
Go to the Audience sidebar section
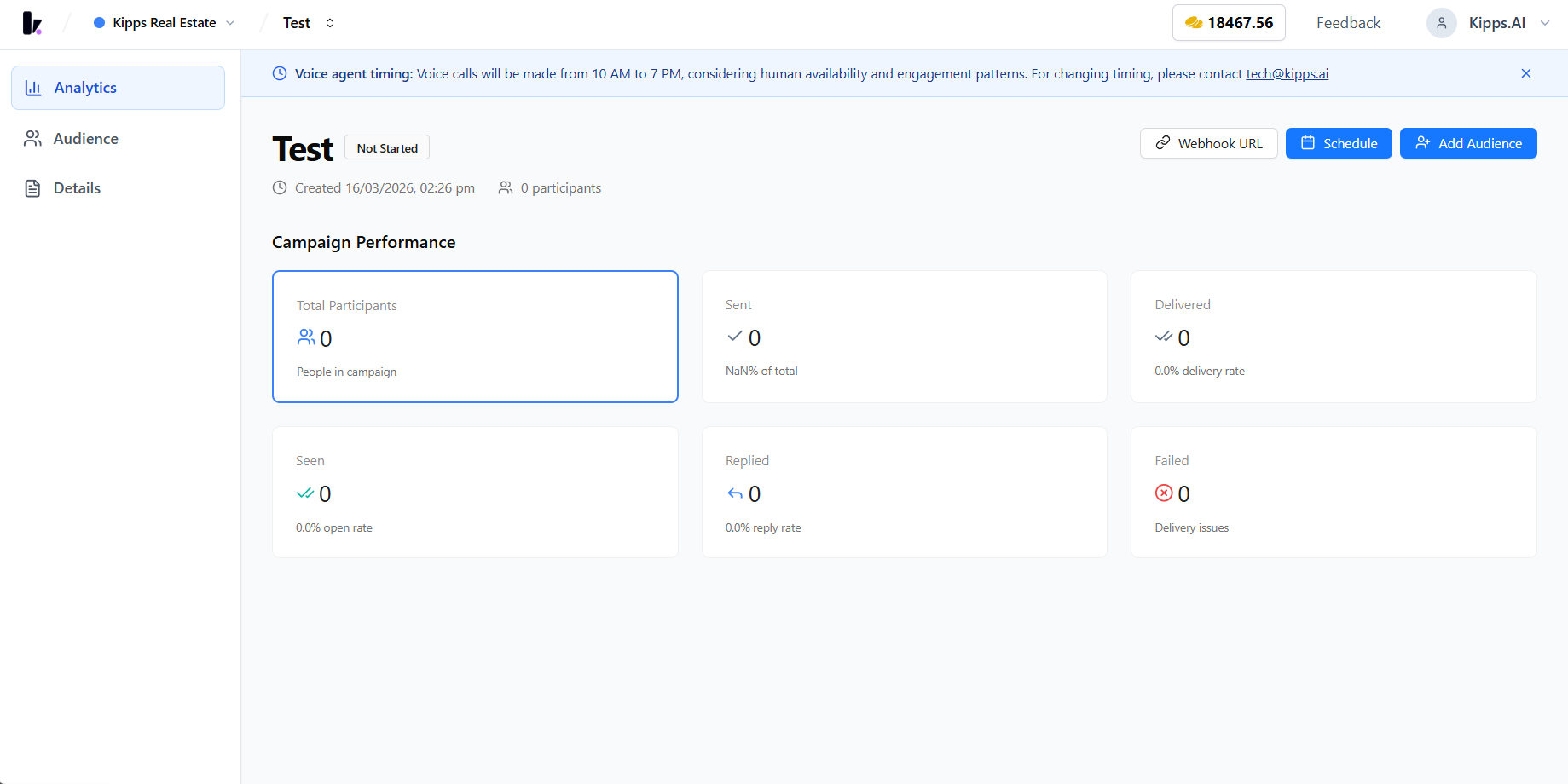[x=118, y=139]
